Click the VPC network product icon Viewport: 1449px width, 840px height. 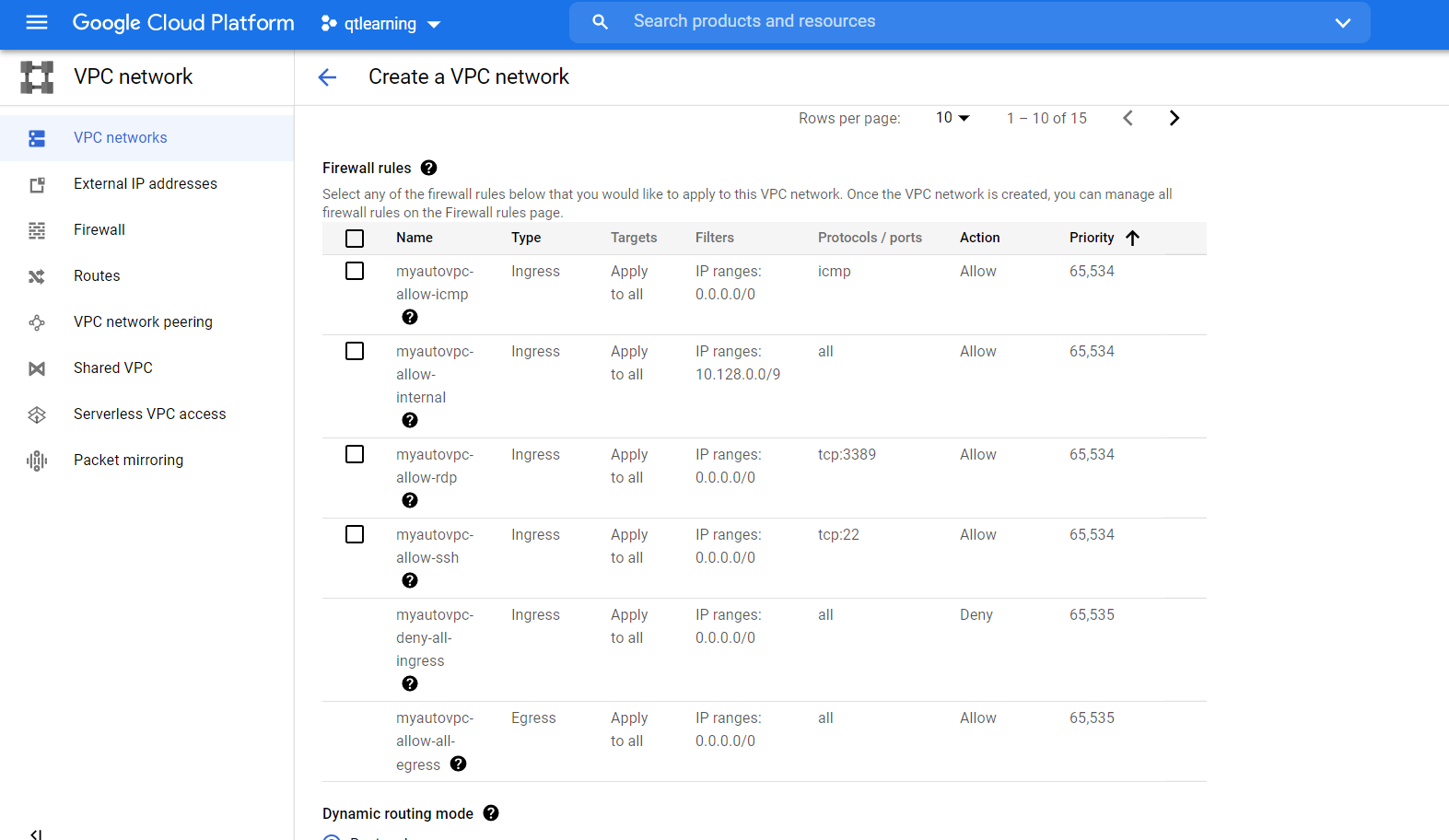pyautogui.click(x=37, y=77)
